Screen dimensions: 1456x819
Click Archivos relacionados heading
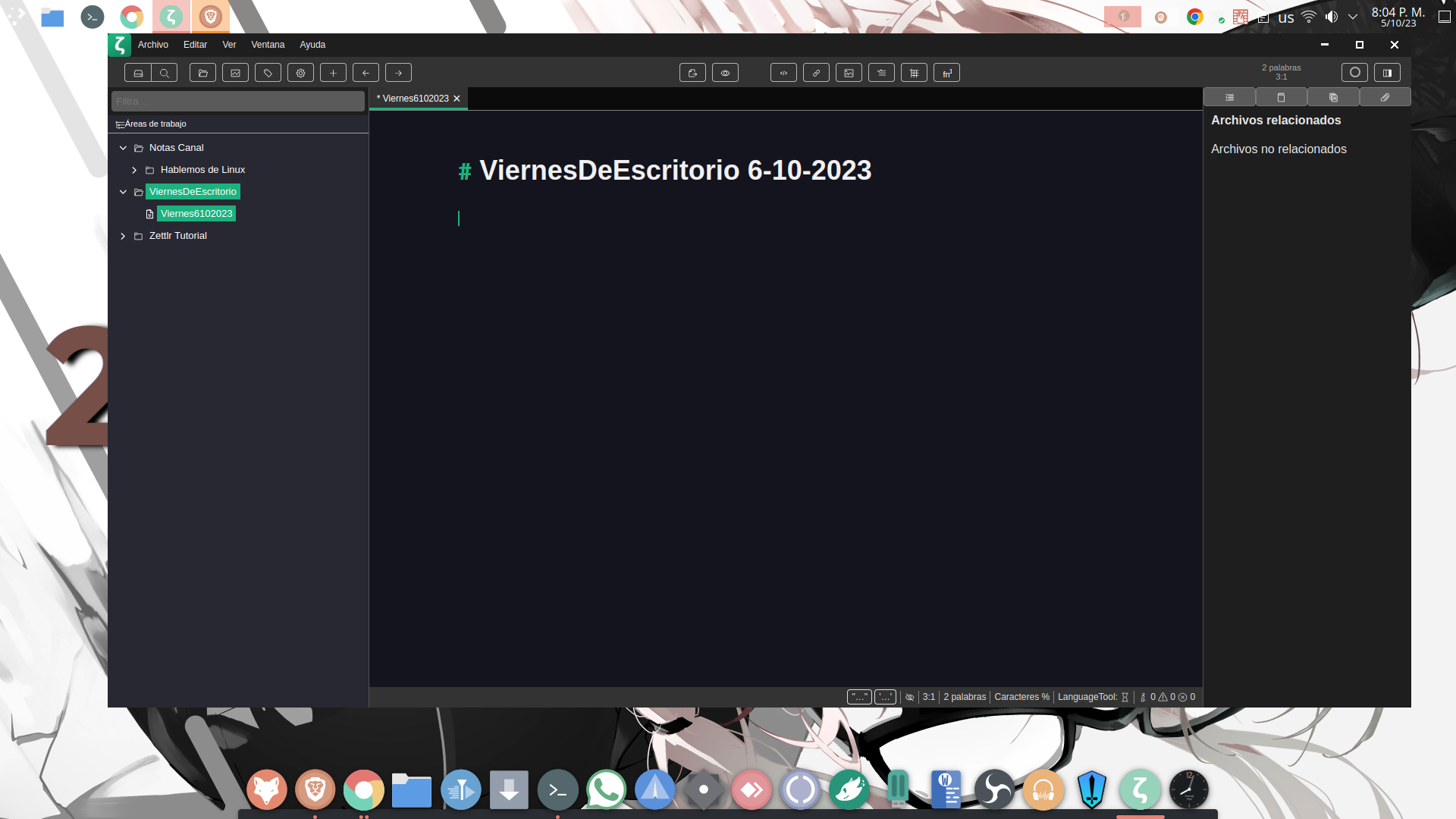[1276, 121]
